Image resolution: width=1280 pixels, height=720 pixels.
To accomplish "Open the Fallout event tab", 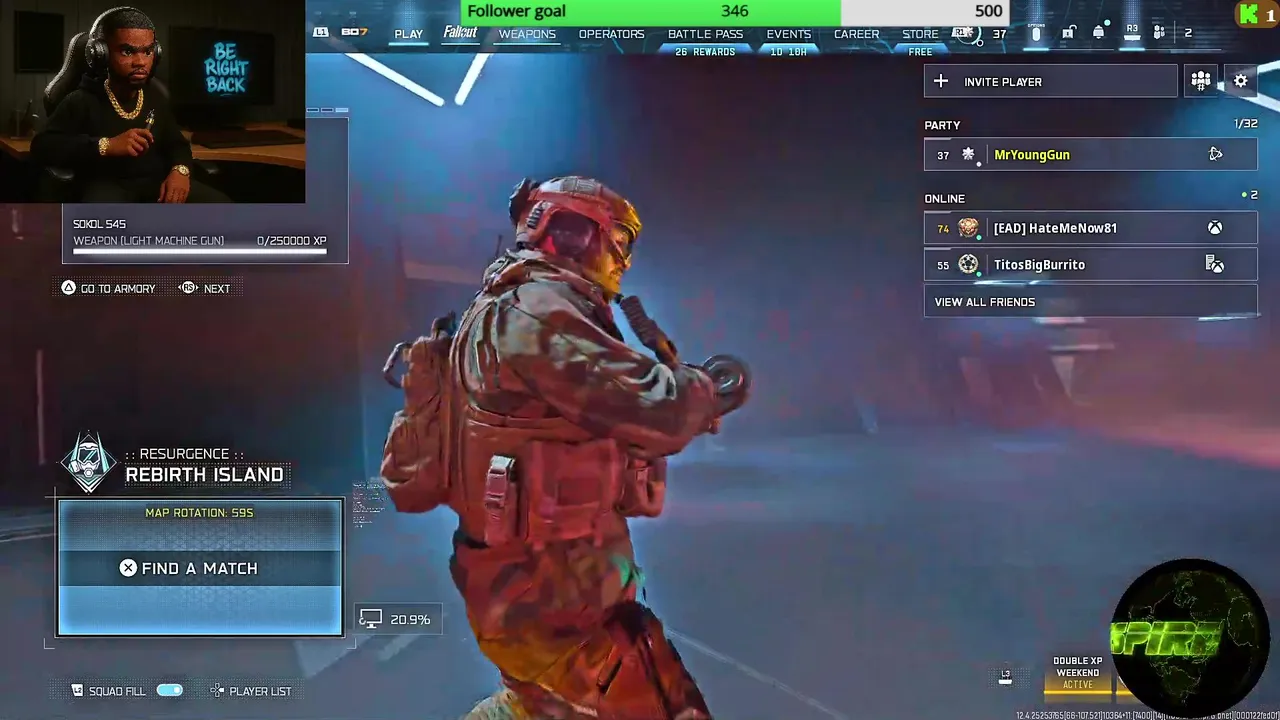I will (x=460, y=33).
